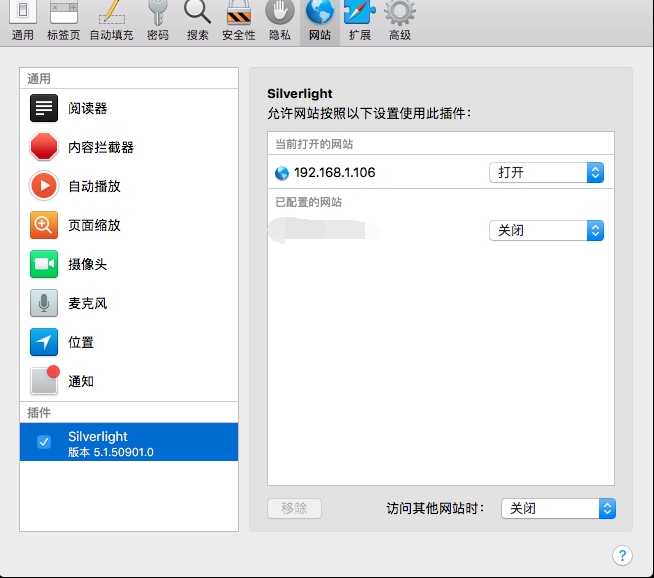Open 关闭 dropdown for the configured website
654x578 pixels.
point(546,230)
